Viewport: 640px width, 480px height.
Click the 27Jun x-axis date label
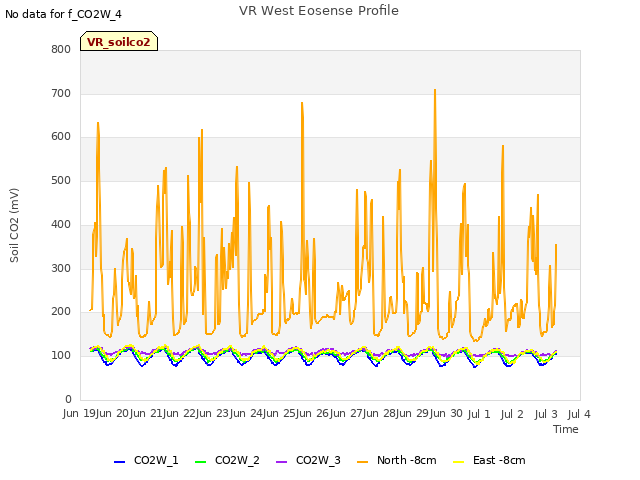(364, 414)
